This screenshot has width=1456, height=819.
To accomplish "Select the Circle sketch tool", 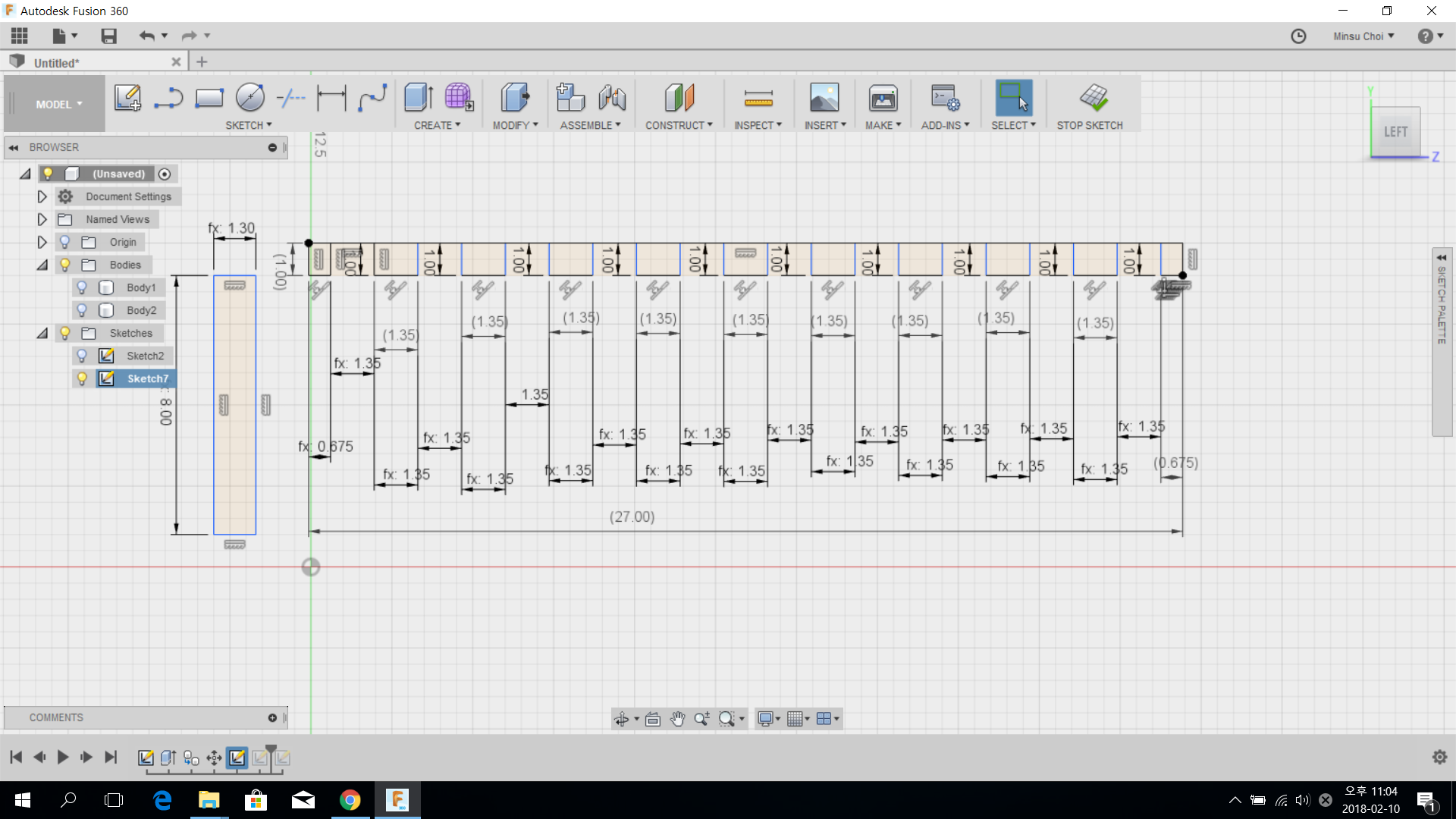I will pos(249,98).
